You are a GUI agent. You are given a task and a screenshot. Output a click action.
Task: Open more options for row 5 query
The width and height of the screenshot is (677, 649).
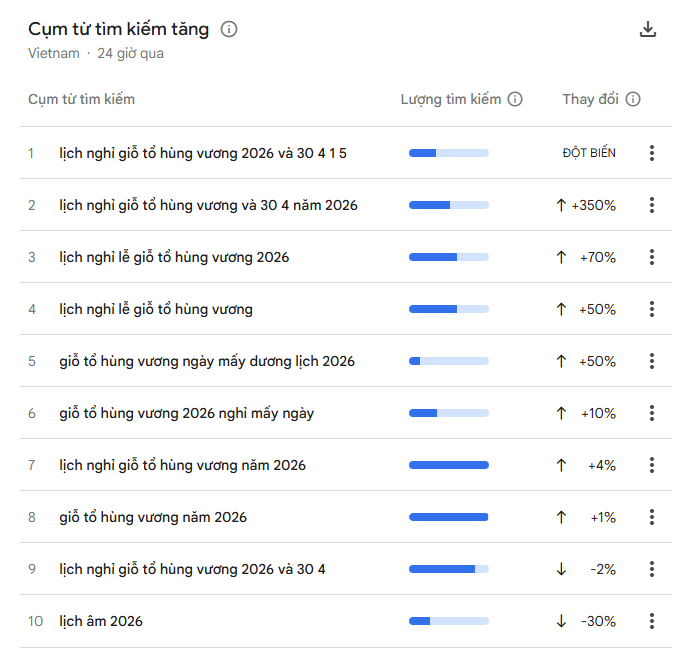651,361
